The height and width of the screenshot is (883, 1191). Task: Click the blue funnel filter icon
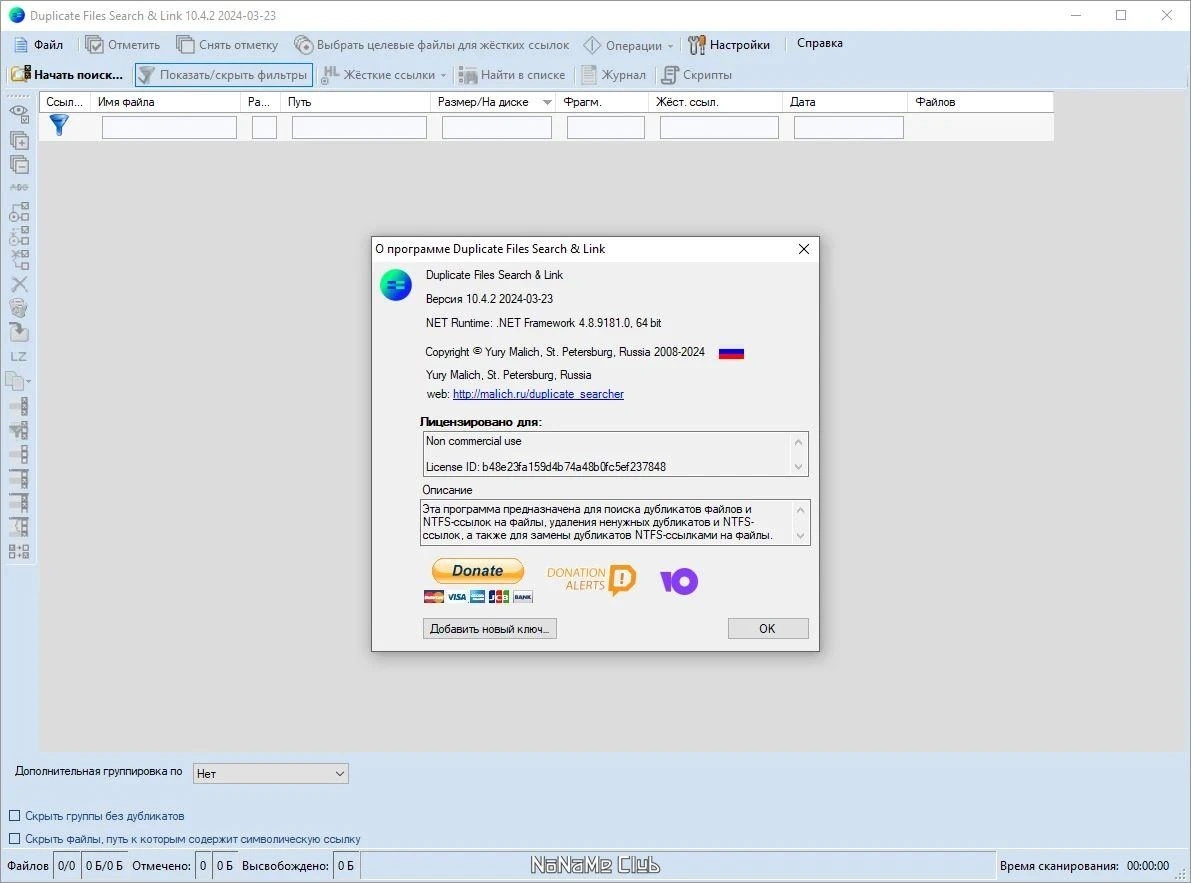(59, 125)
